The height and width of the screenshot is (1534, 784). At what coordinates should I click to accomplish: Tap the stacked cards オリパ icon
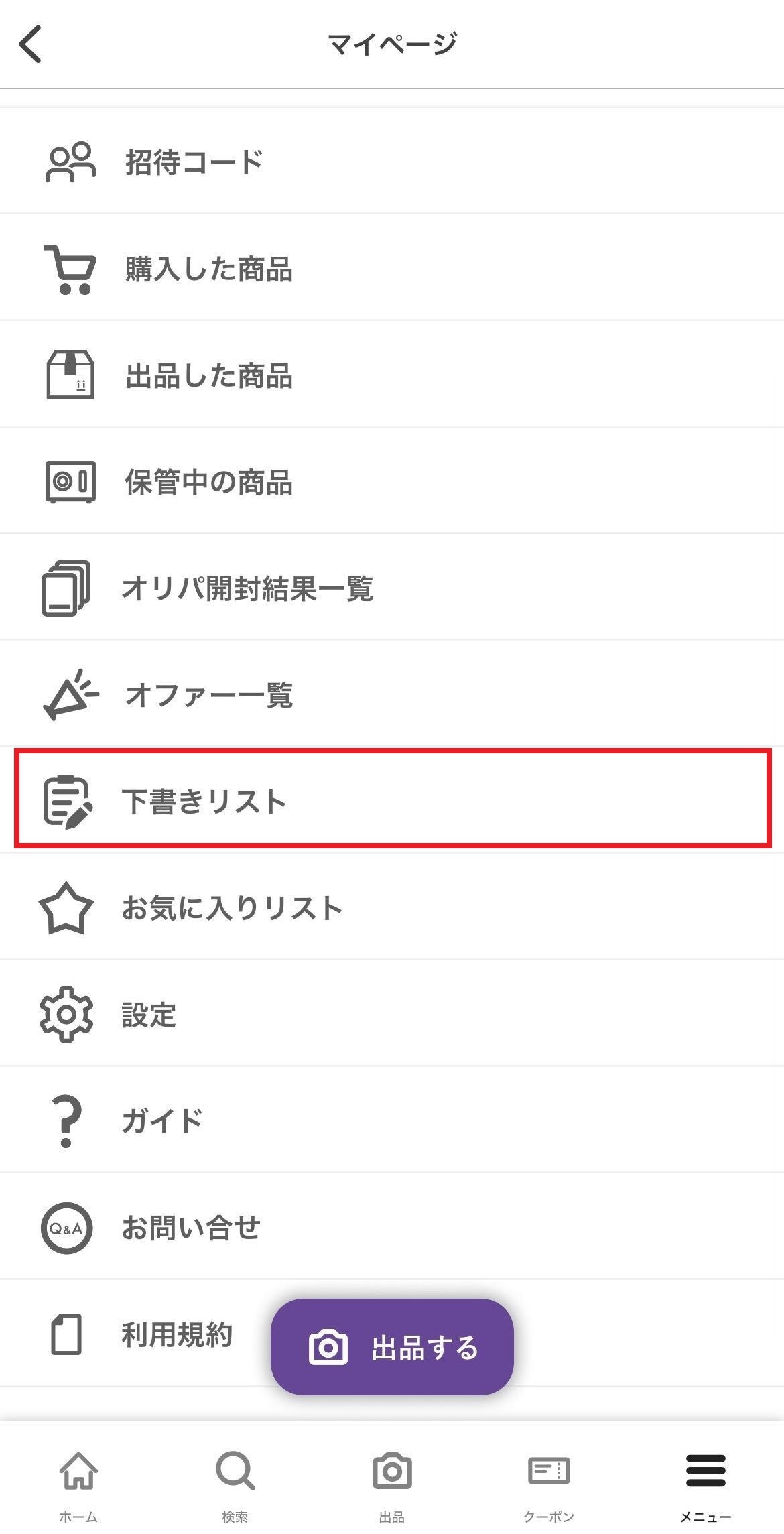pos(66,588)
